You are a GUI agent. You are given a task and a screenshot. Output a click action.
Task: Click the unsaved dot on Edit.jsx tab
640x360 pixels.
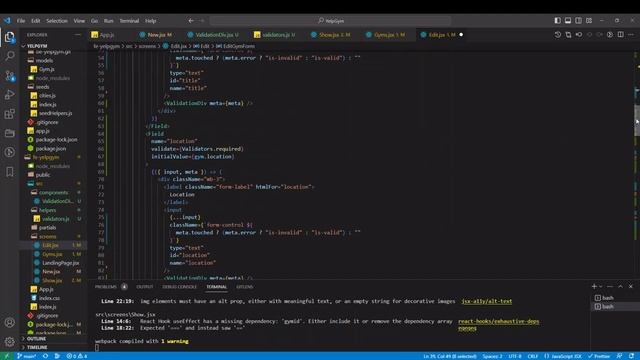coord(461,35)
